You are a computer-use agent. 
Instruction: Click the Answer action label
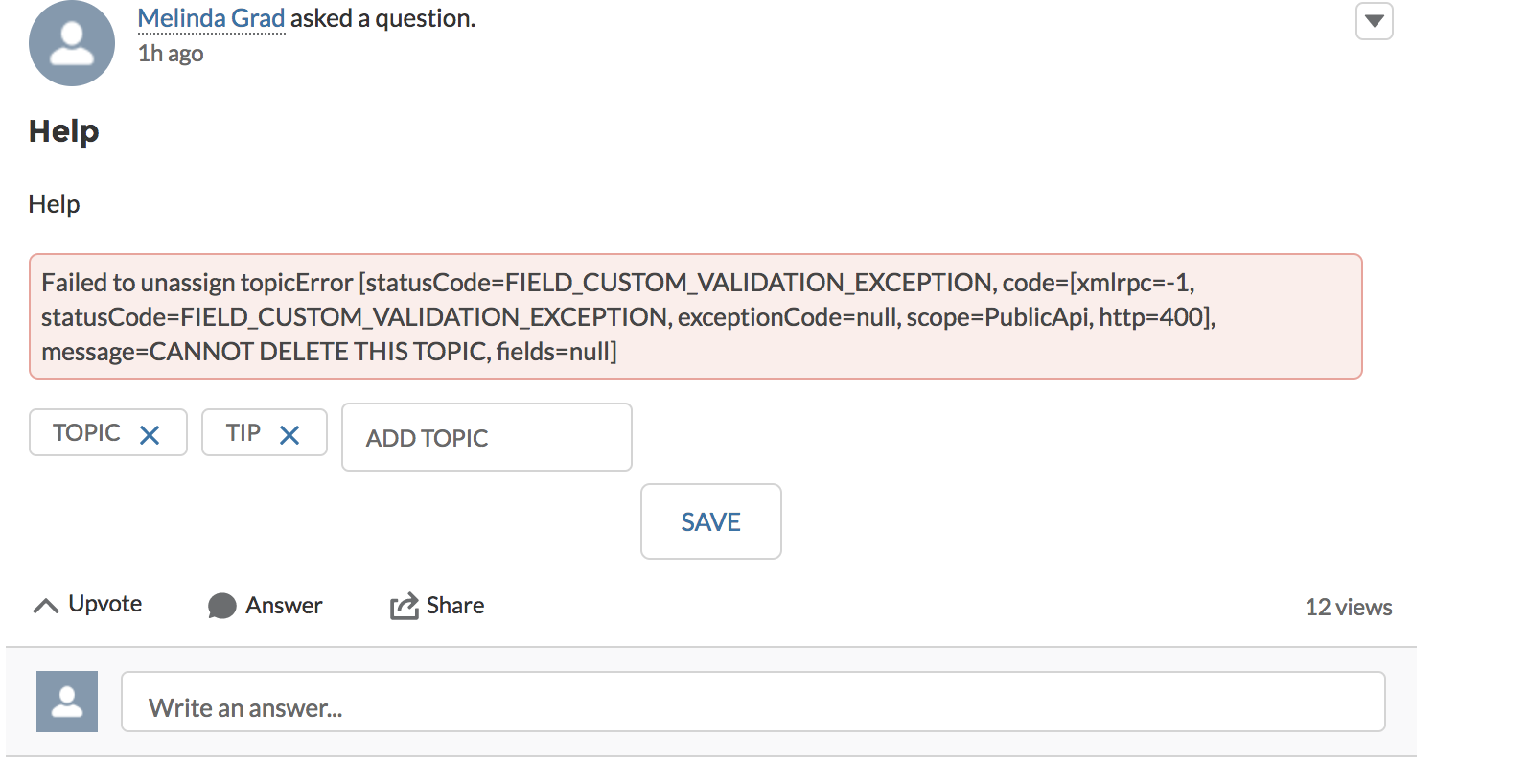point(283,605)
